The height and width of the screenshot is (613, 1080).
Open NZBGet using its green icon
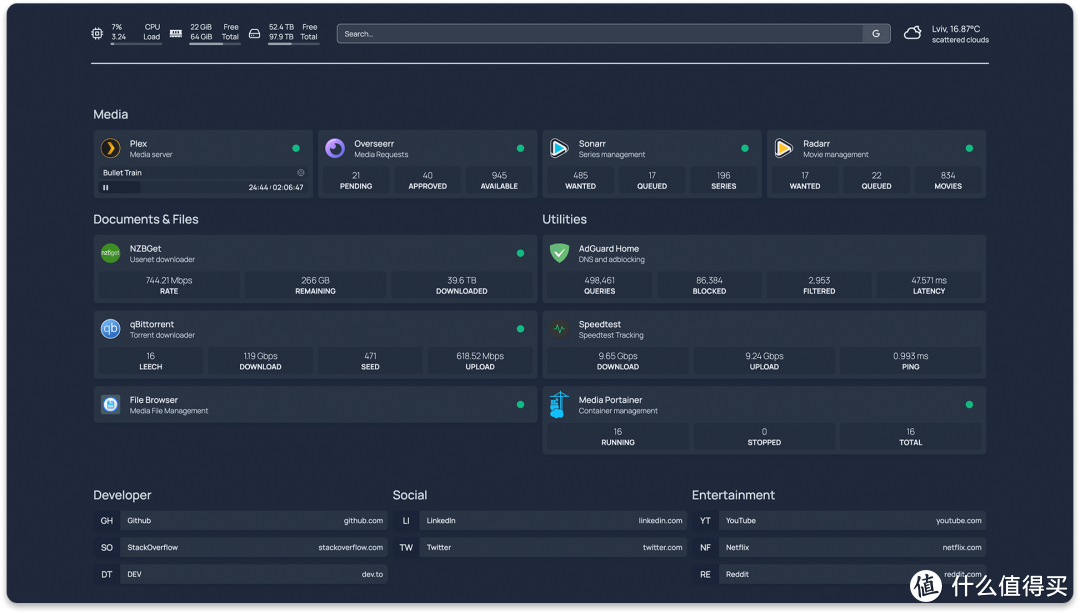coord(110,253)
